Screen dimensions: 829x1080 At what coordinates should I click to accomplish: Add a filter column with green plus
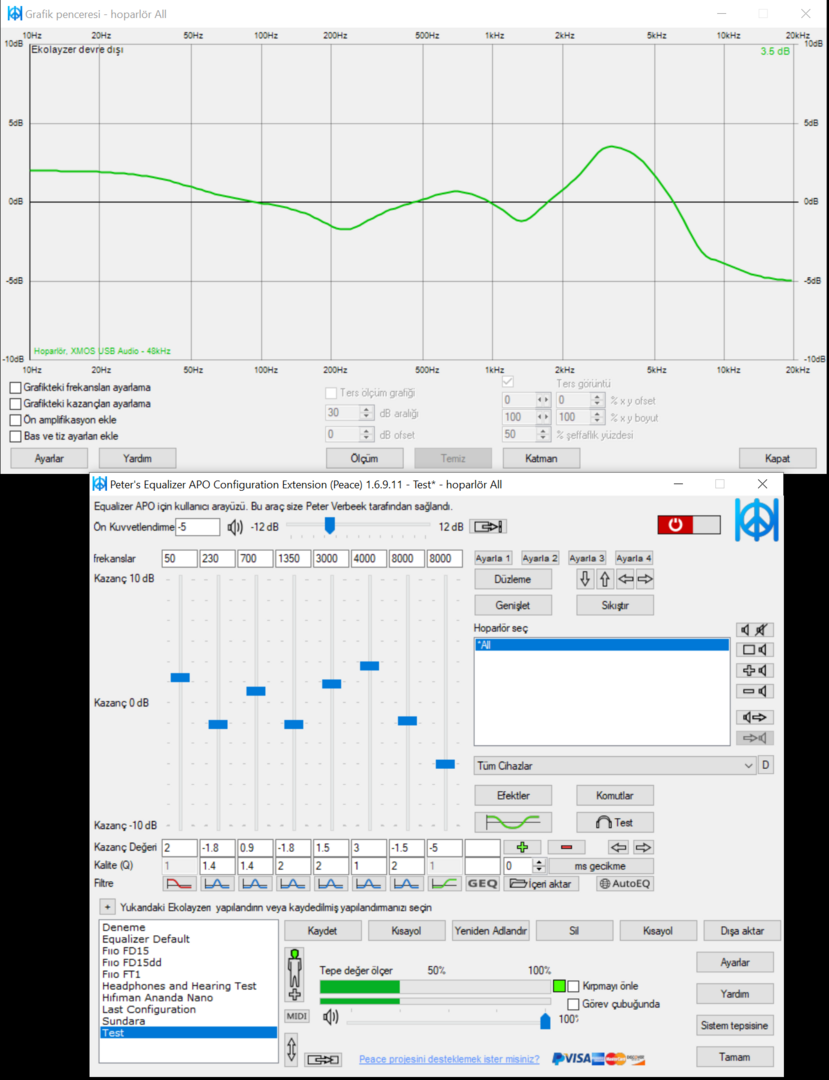point(523,847)
